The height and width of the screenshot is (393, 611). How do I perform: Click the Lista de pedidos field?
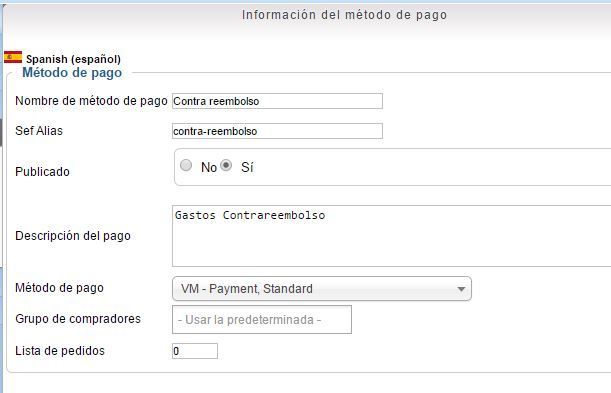click(x=195, y=351)
